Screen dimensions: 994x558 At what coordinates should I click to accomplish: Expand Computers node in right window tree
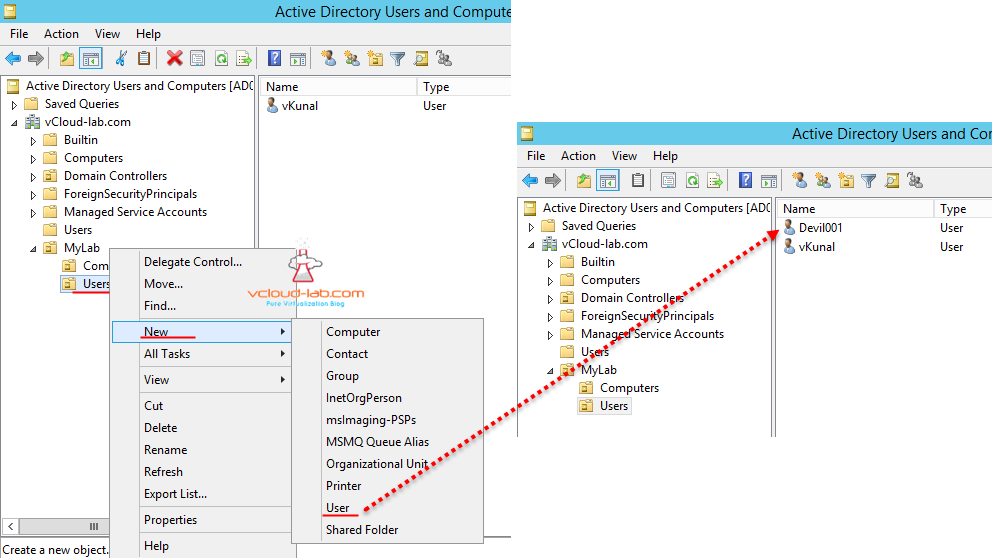coord(550,280)
